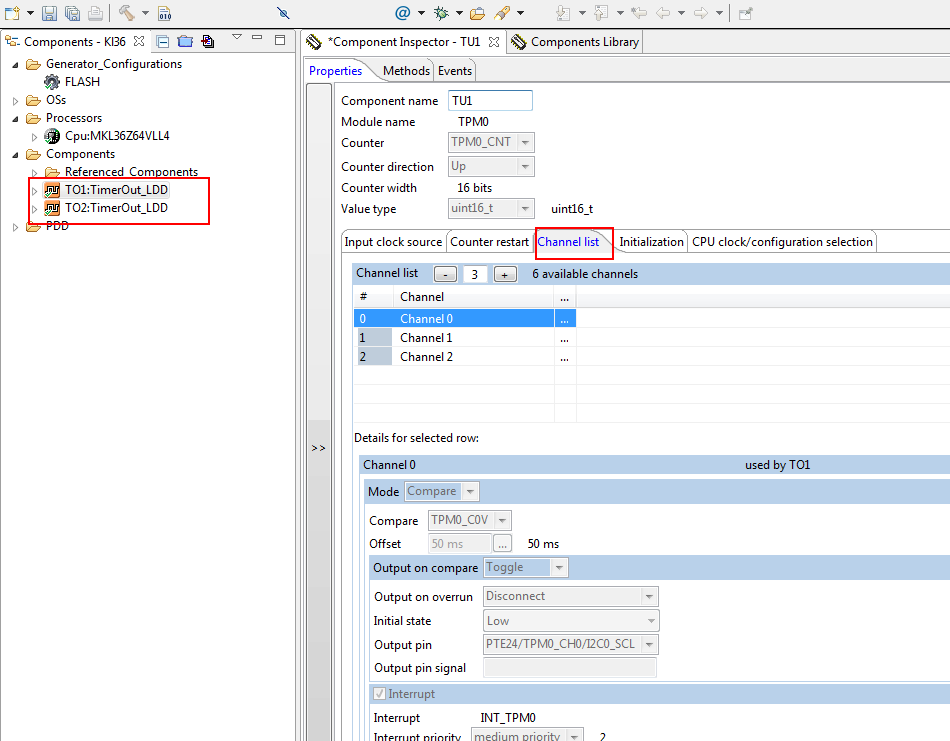
Task: Click the Back navigation arrow icon
Action: click(663, 13)
